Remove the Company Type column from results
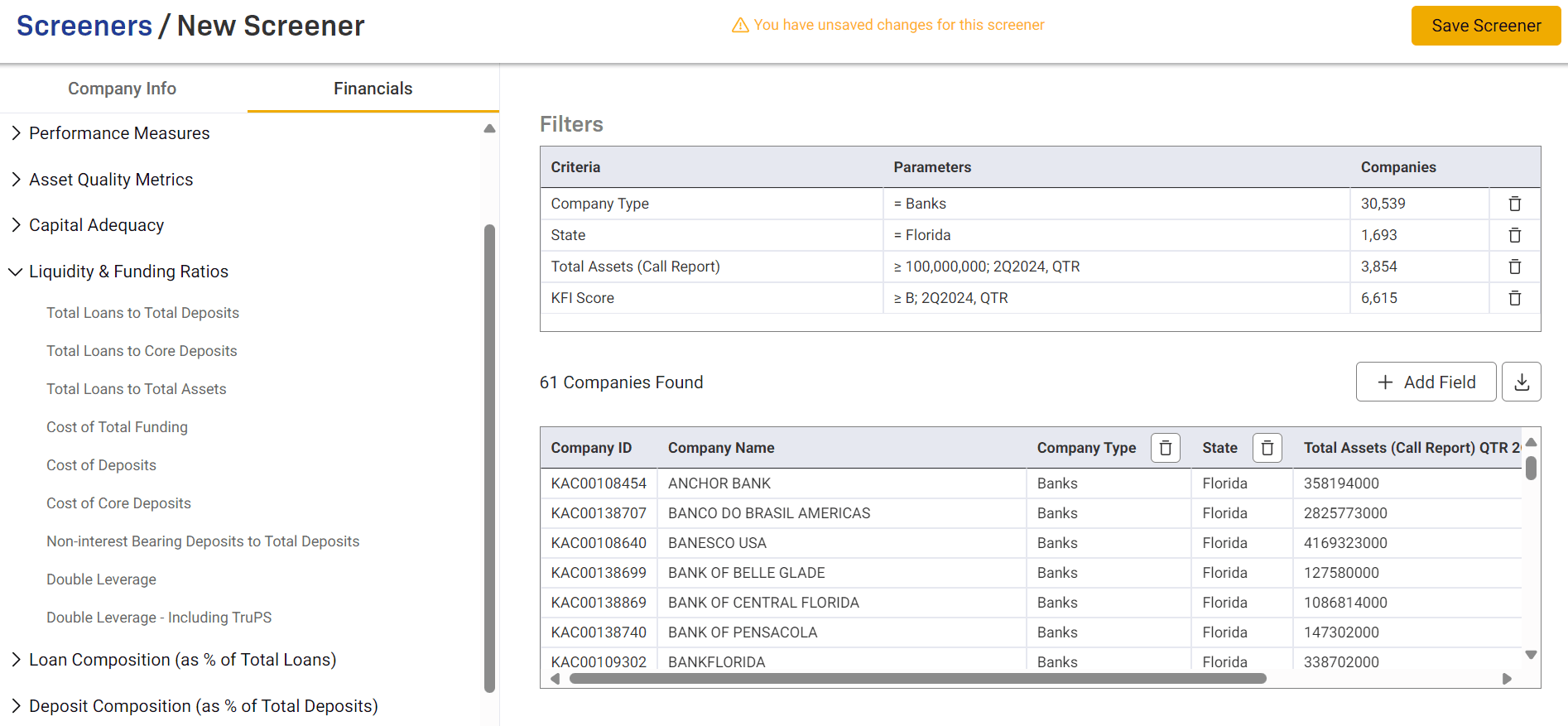The width and height of the screenshot is (1568, 726). tap(1165, 448)
